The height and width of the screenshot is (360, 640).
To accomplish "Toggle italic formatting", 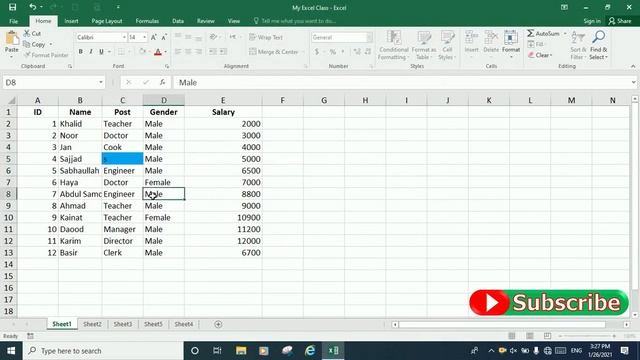I will click(91, 52).
